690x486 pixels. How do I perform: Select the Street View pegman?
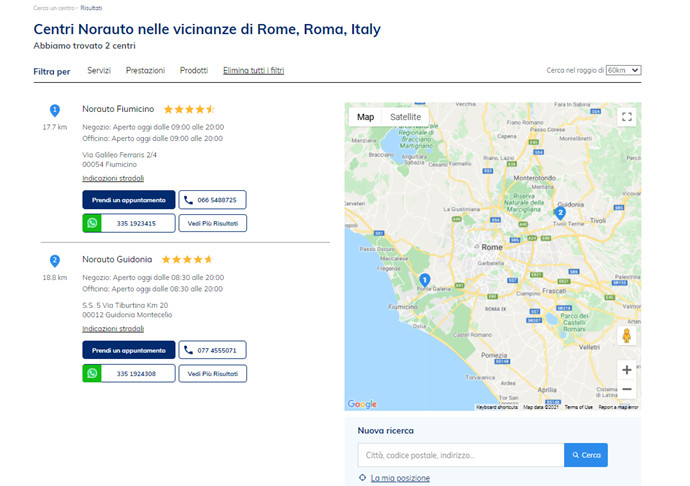(627, 336)
